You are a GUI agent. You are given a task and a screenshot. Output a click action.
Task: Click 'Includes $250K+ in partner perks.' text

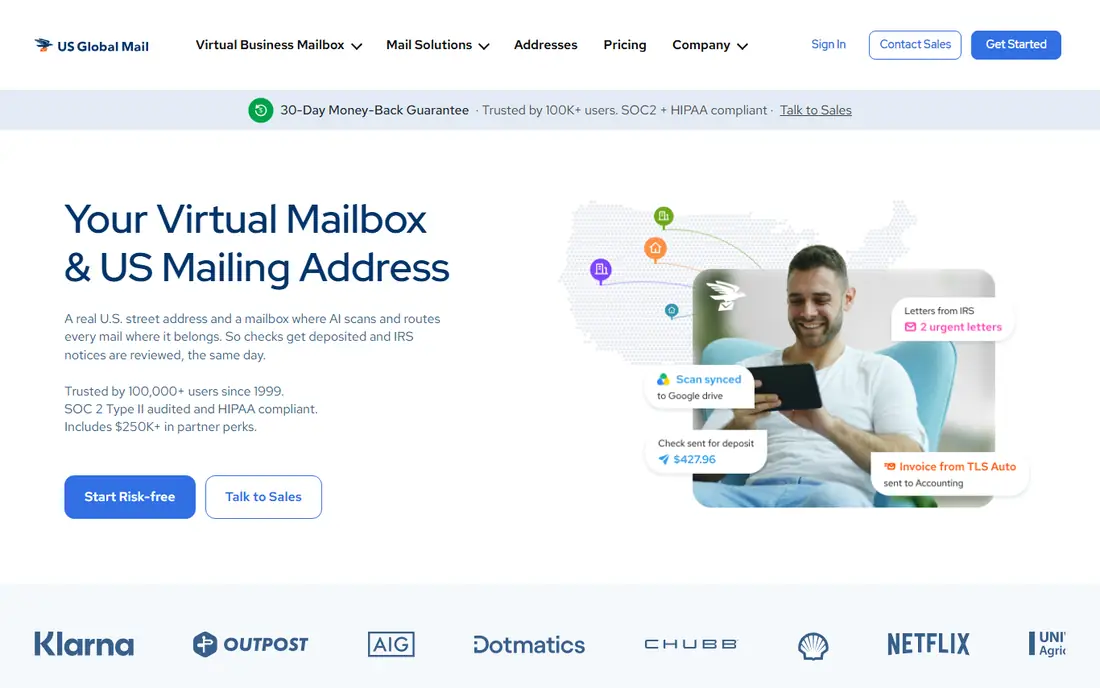pyautogui.click(x=161, y=426)
